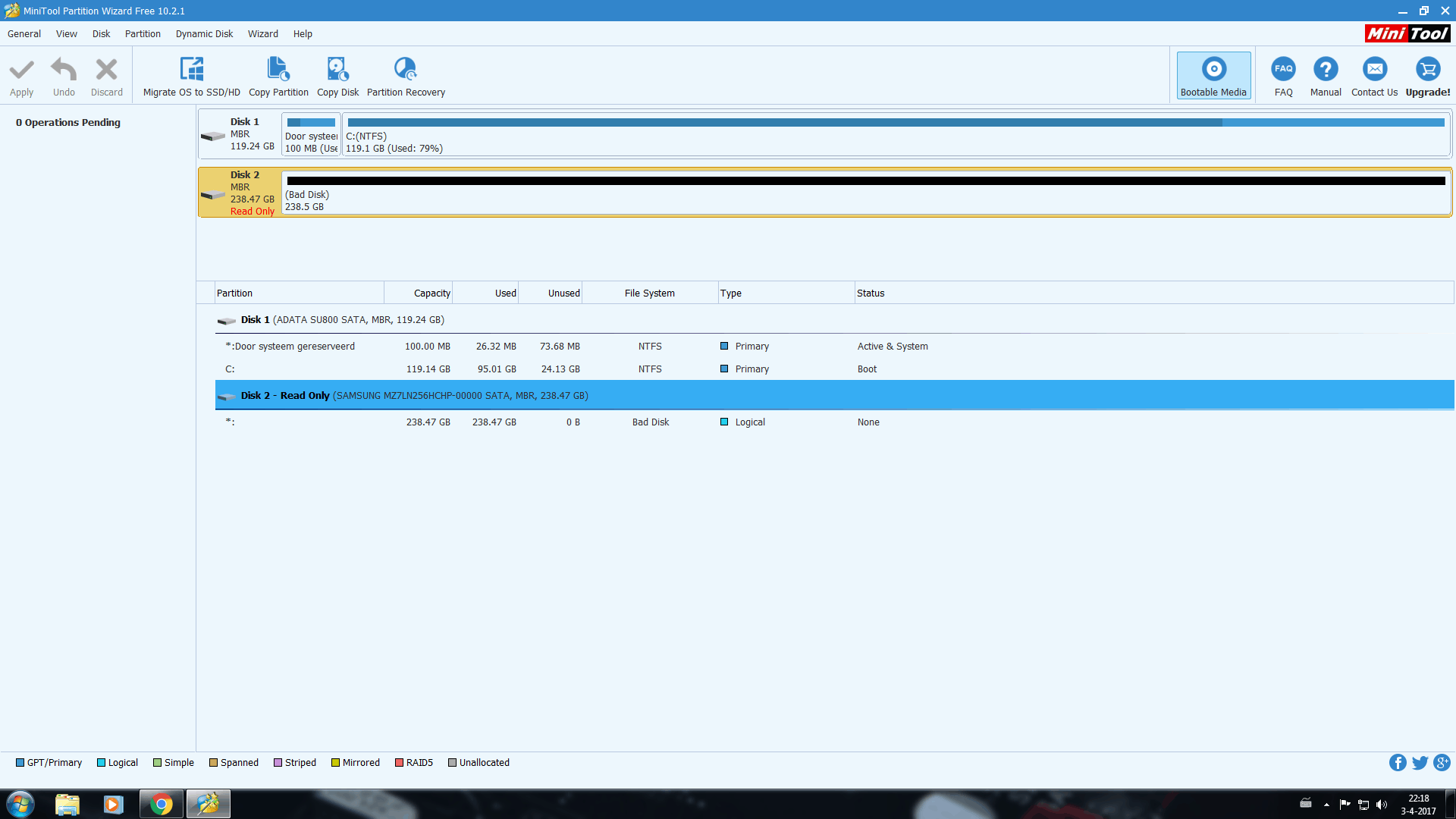Open the Manual help icon
This screenshot has height=819, width=1456.
1326,70
